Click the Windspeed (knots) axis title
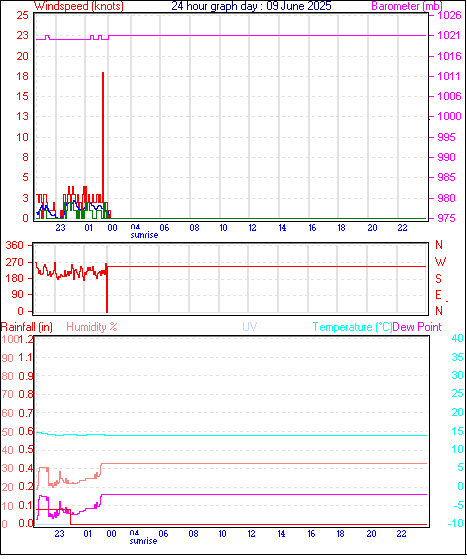 79,6
